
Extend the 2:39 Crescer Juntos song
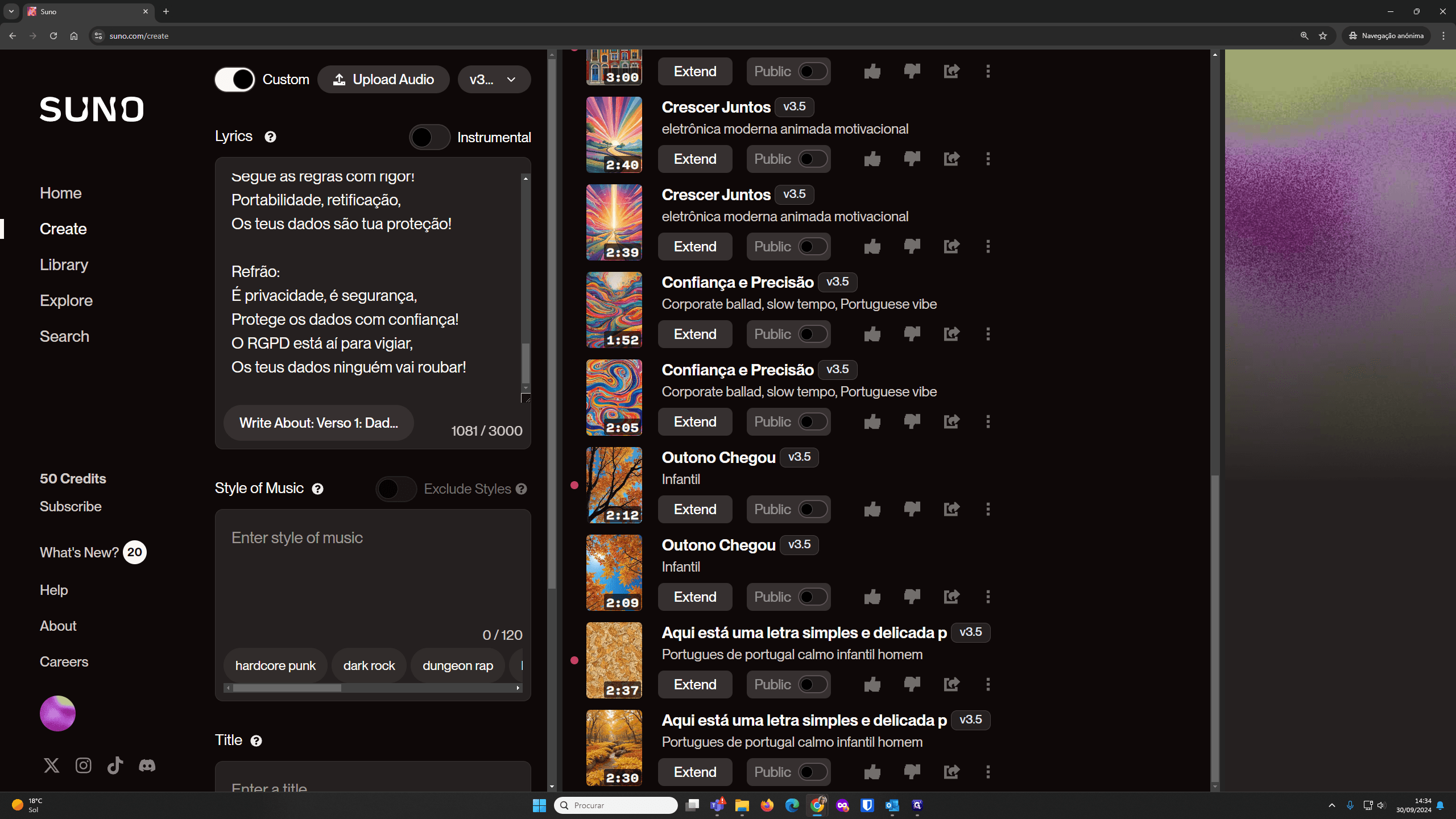tap(695, 246)
